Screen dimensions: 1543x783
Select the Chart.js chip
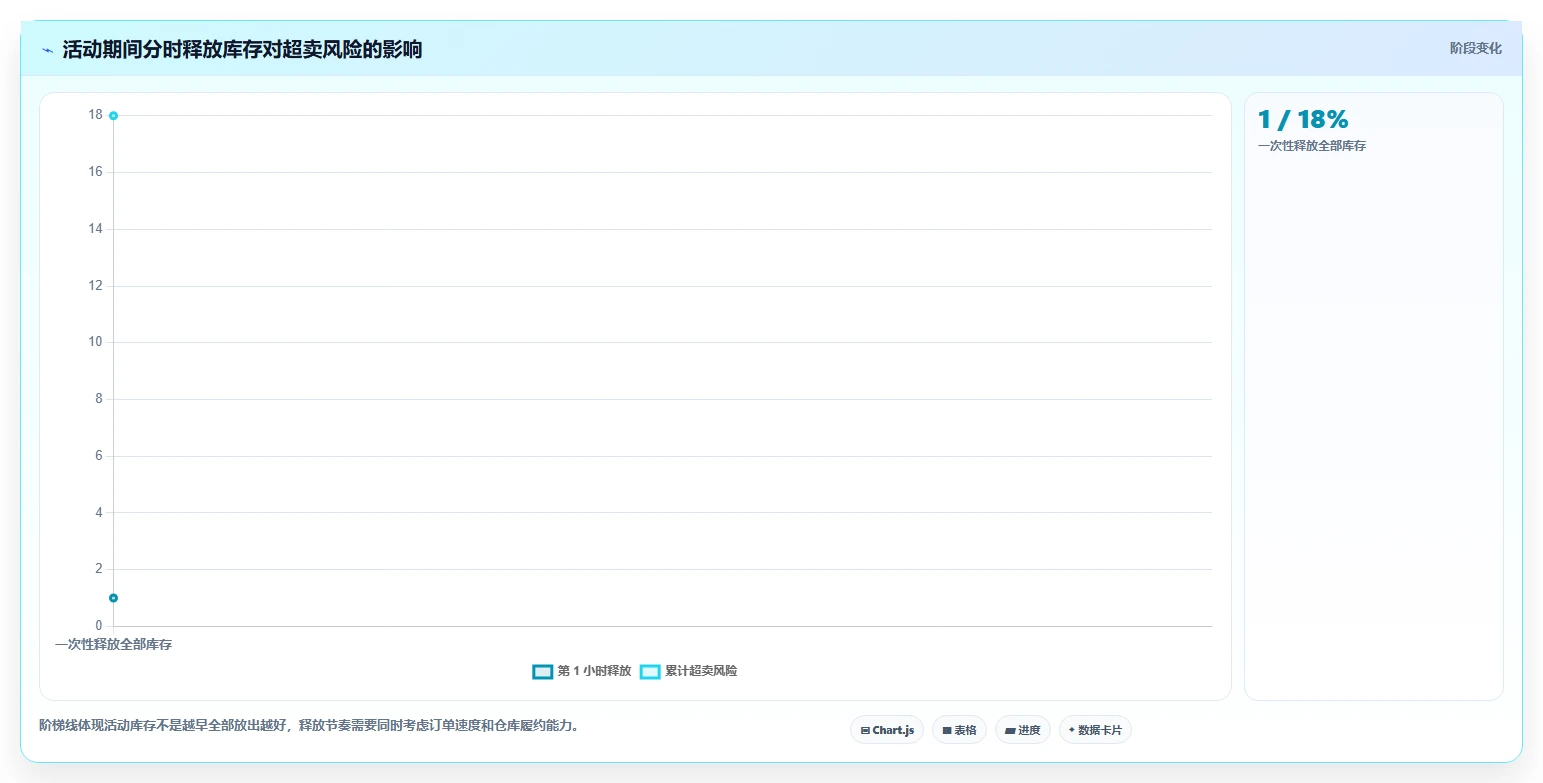pyautogui.click(x=887, y=730)
